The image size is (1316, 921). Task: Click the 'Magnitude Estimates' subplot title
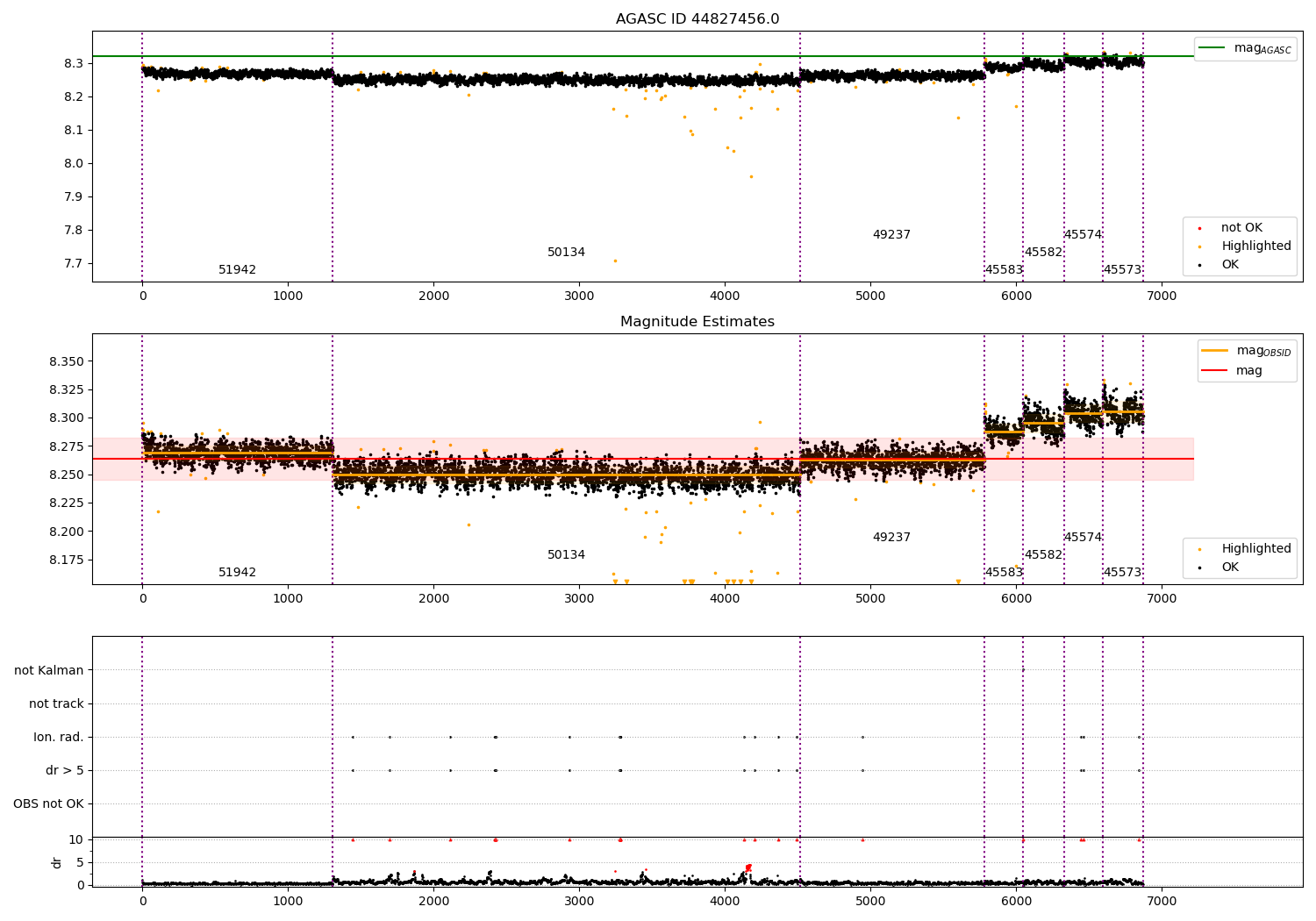[697, 322]
